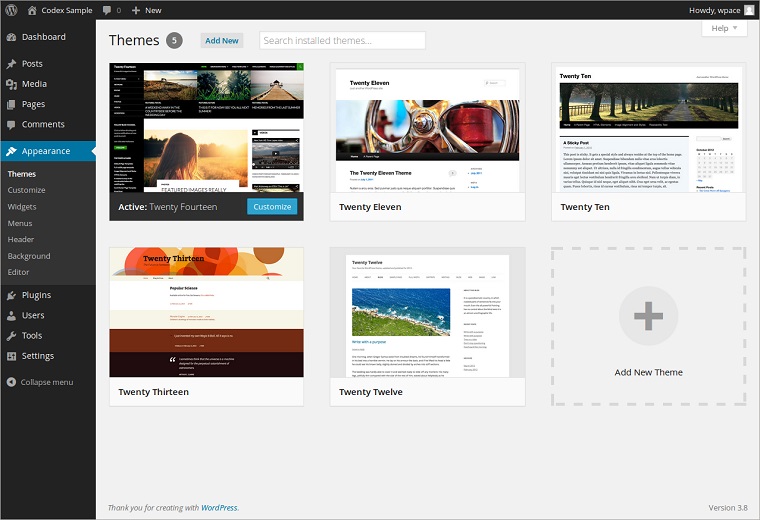Click the comments bubble icon in admin bar
This screenshot has height=520, width=760.
click(x=107, y=10)
